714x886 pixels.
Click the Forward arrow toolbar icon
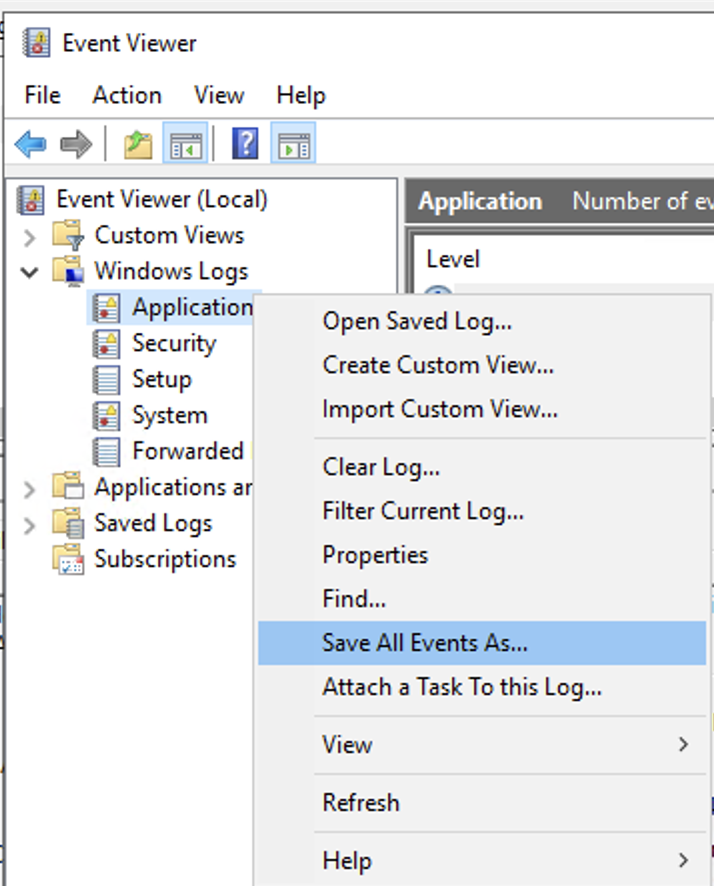[x=76, y=146]
